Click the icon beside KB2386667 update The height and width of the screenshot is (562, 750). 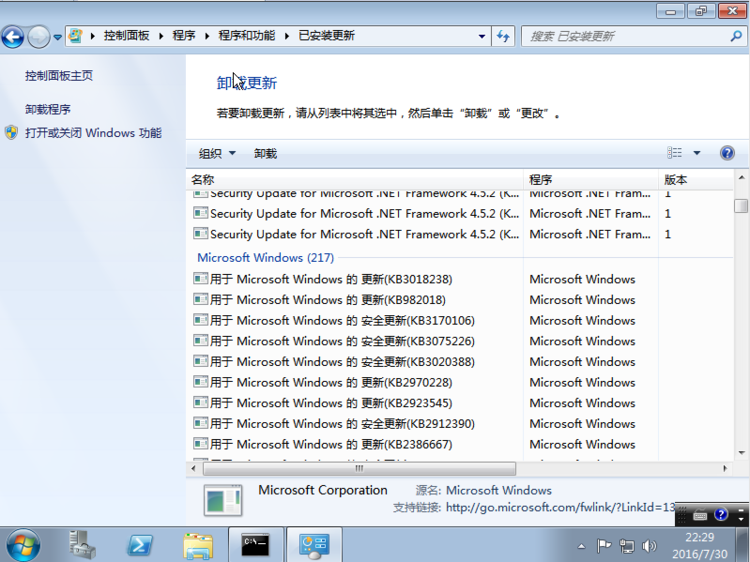tap(200, 443)
